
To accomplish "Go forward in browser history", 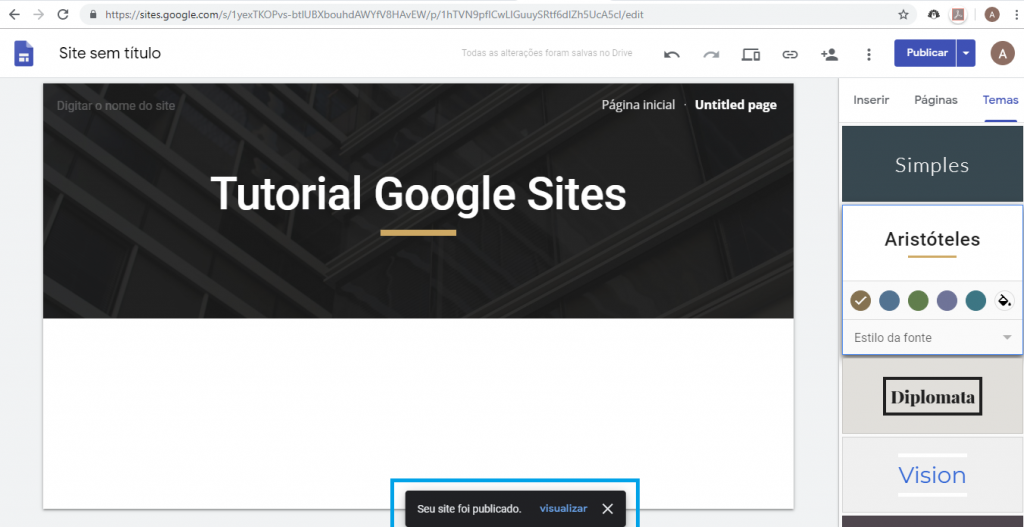I will click(39, 14).
